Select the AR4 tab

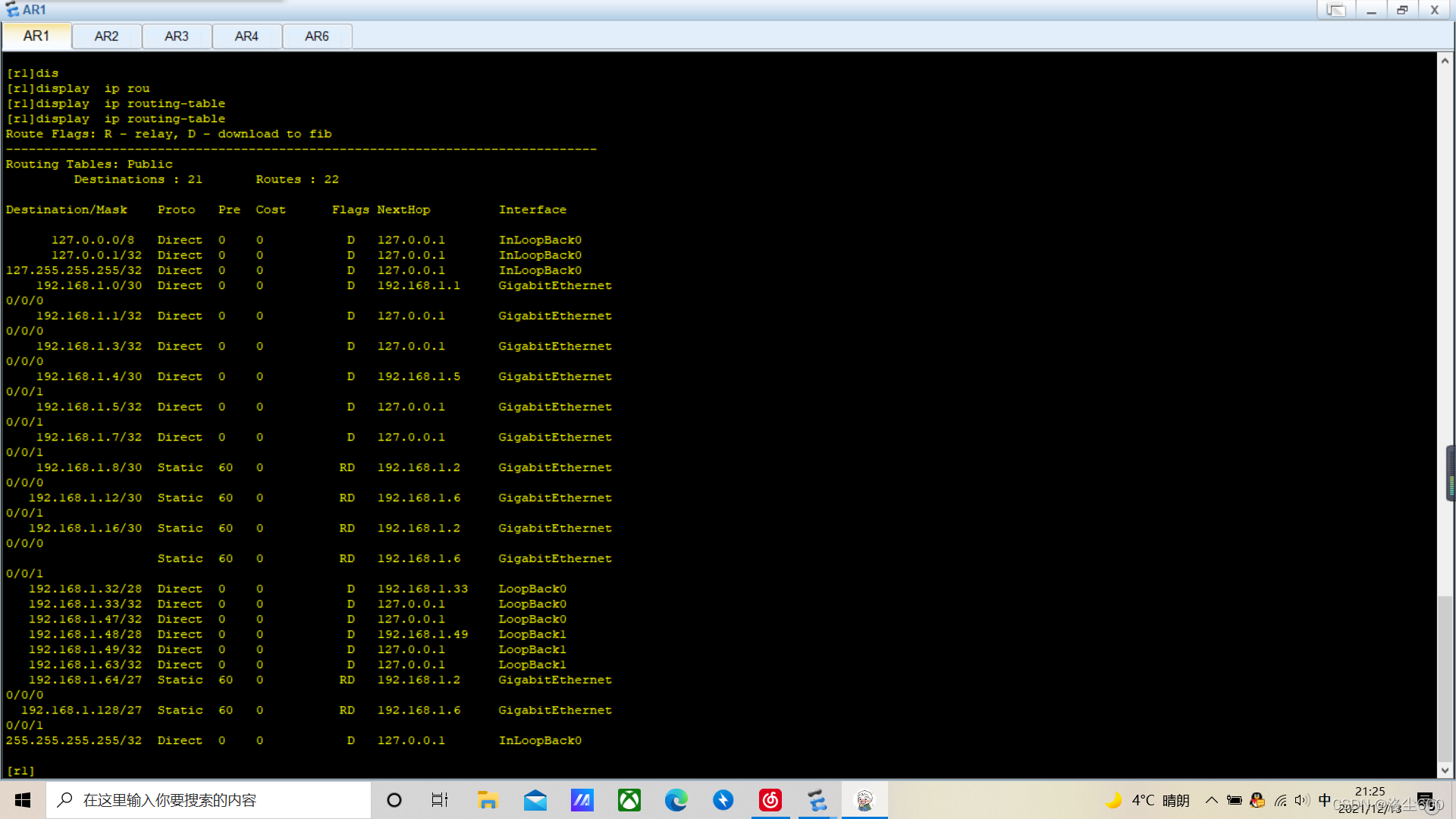pyautogui.click(x=246, y=36)
